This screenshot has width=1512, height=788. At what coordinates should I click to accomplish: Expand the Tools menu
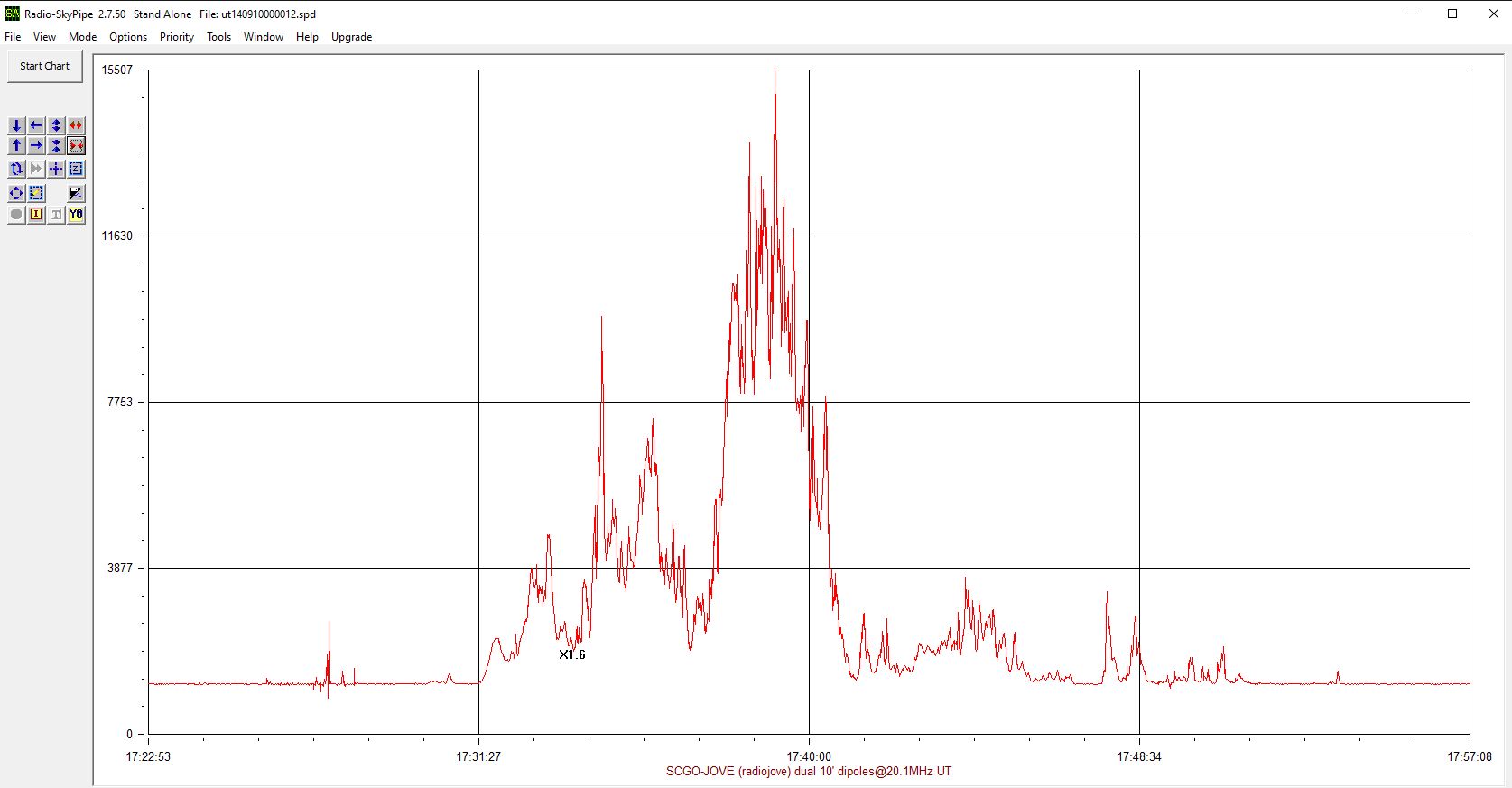218,37
